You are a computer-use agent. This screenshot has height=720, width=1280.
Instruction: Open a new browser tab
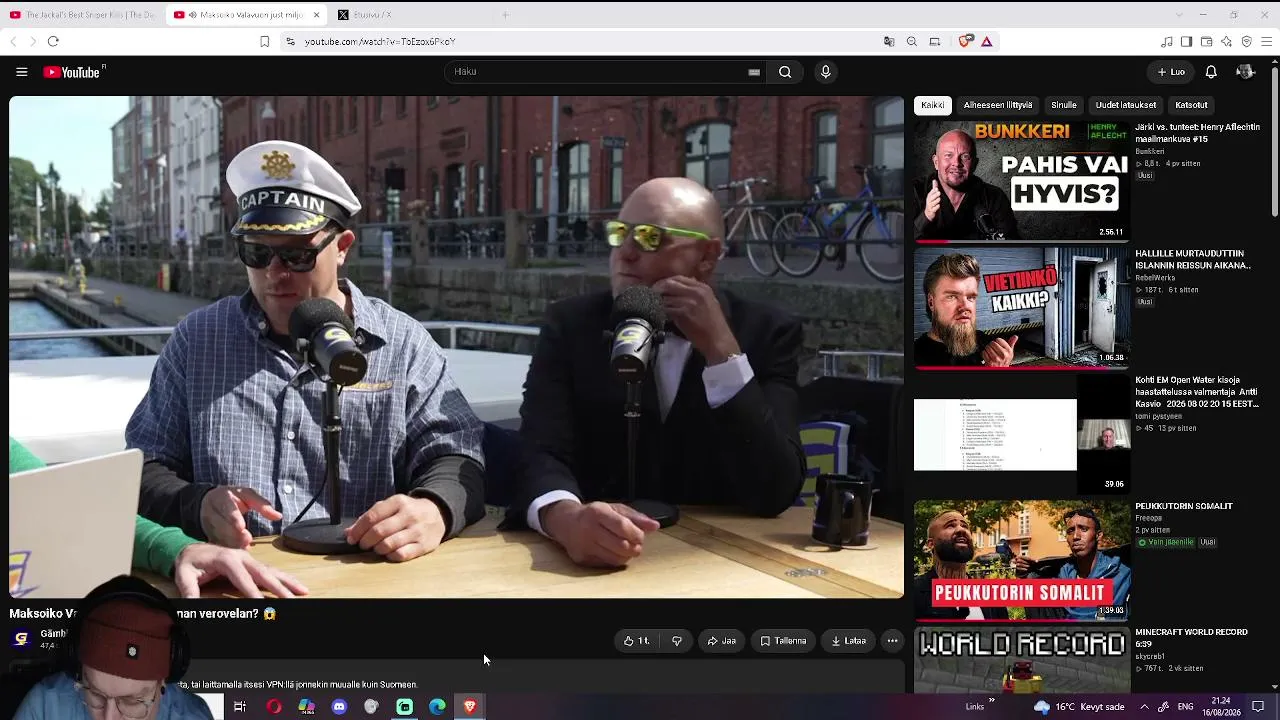(x=505, y=15)
